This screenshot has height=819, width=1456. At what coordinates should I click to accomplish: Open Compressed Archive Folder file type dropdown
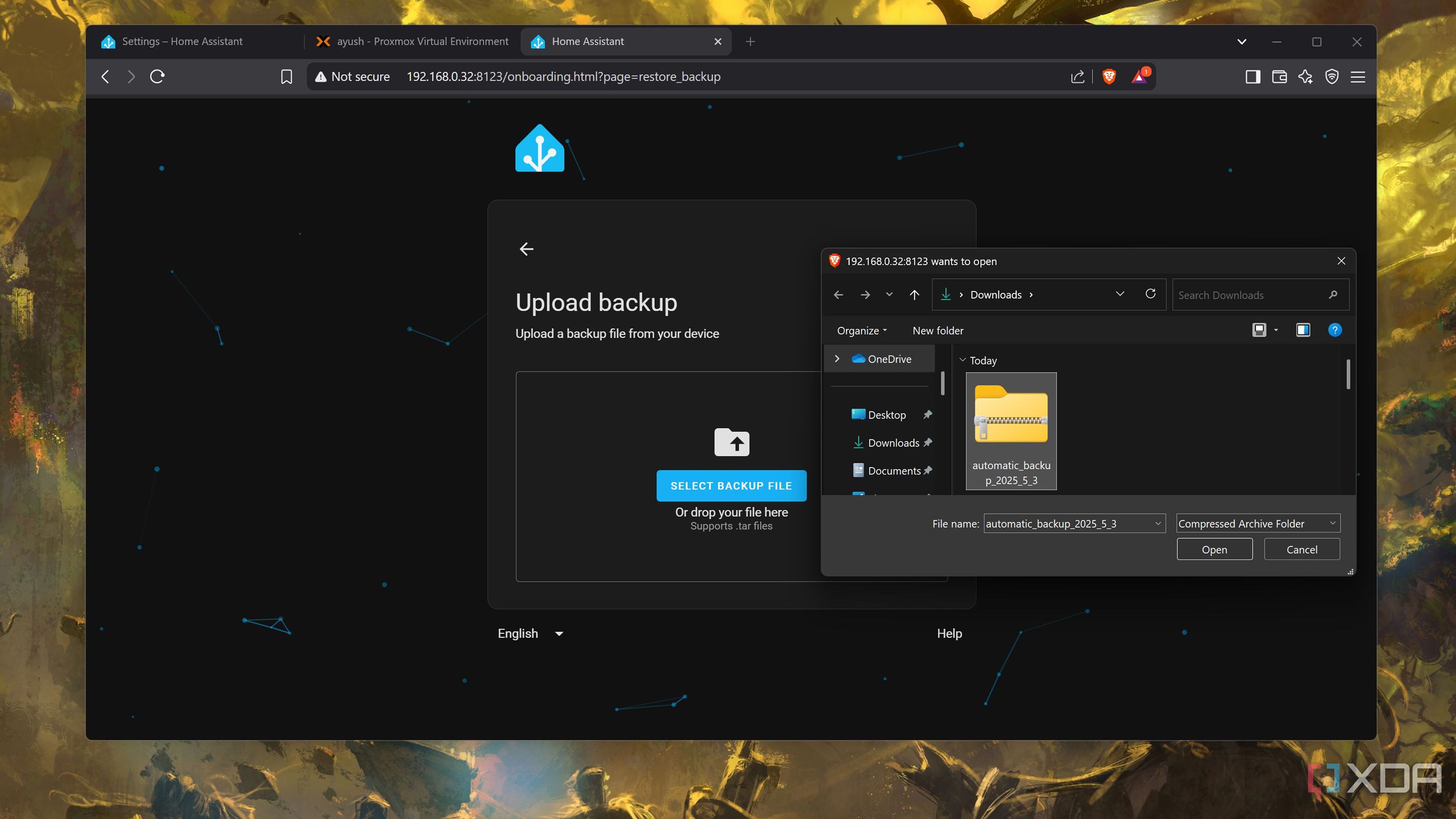(1258, 523)
